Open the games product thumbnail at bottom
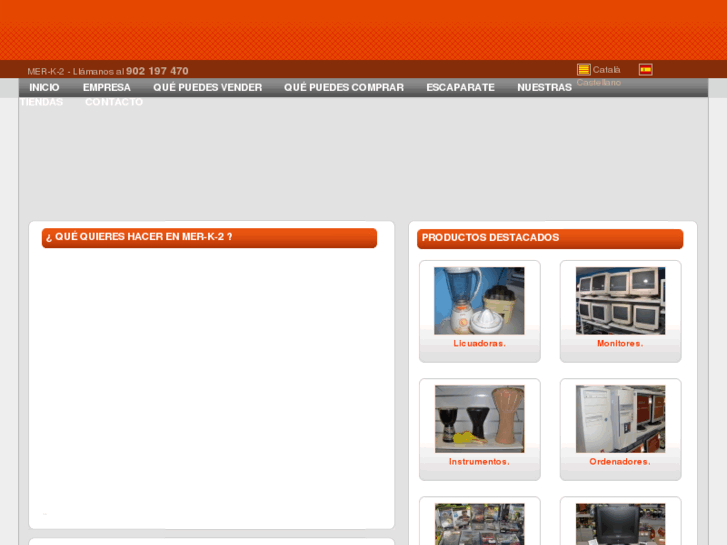727x545 pixels. 479,524
